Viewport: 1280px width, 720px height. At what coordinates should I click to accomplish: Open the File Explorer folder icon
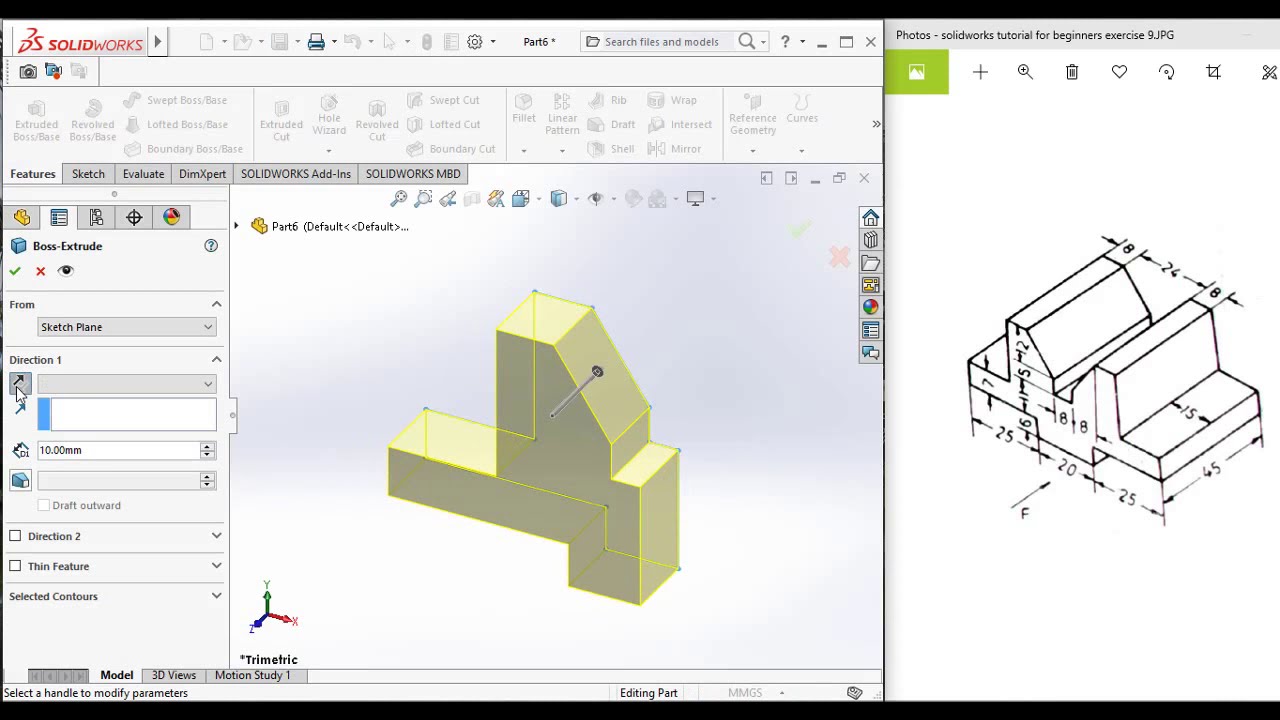tap(870, 263)
